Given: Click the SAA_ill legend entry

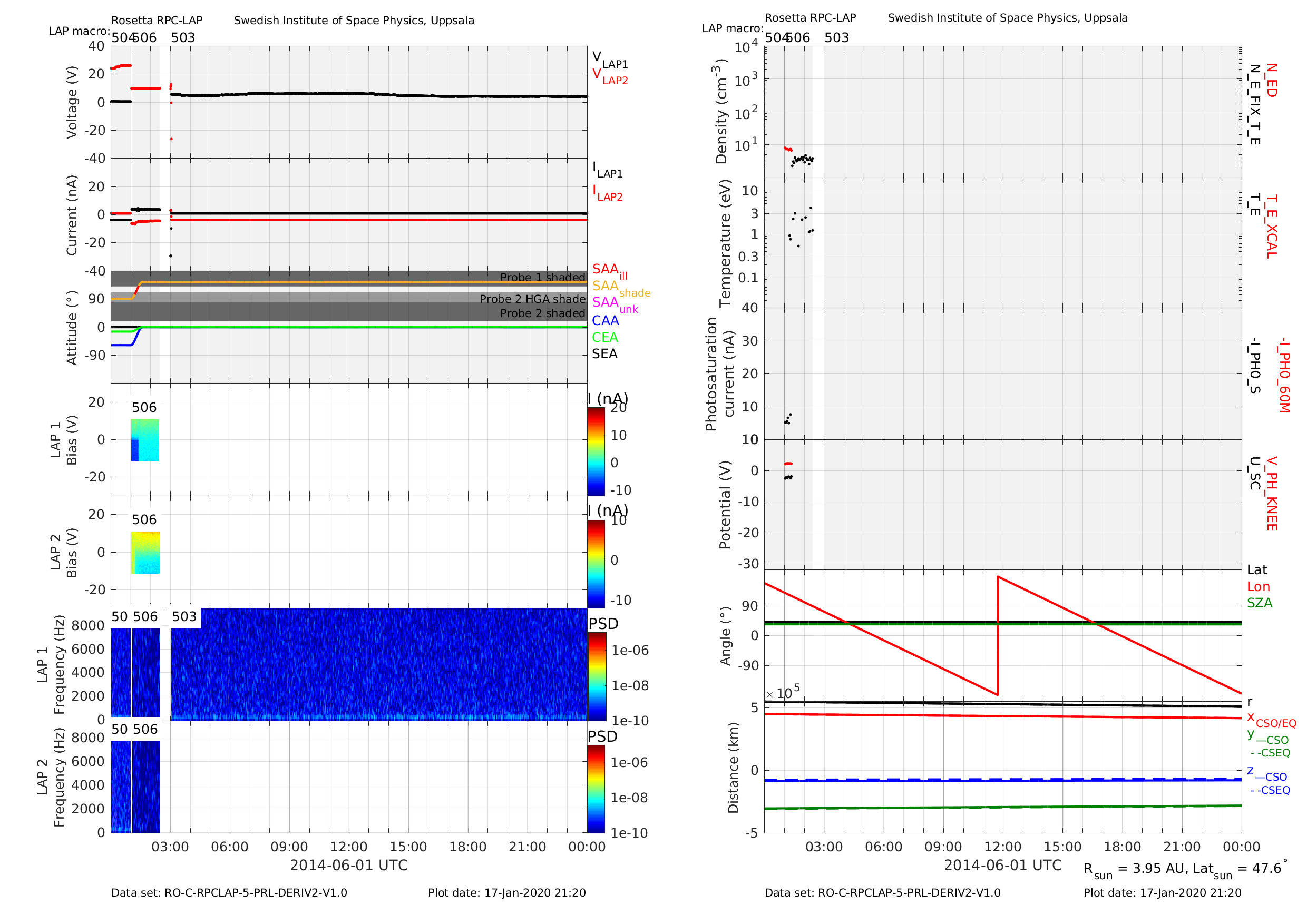Looking at the screenshot, I should point(610,271).
